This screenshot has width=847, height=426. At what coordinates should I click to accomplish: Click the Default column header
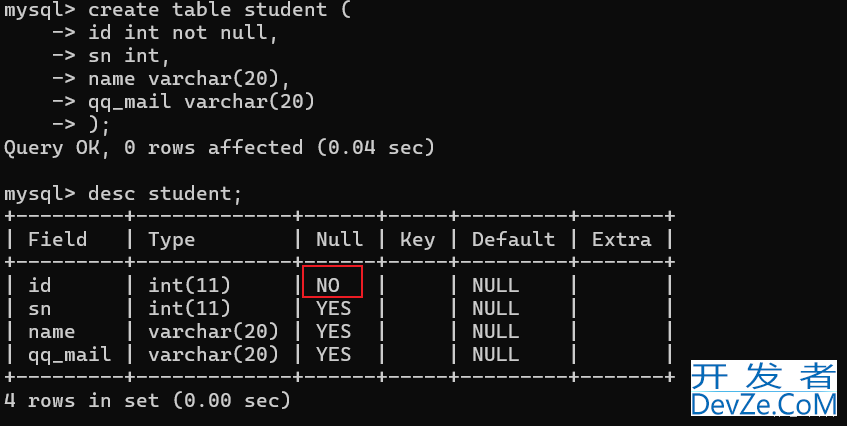click(513, 239)
